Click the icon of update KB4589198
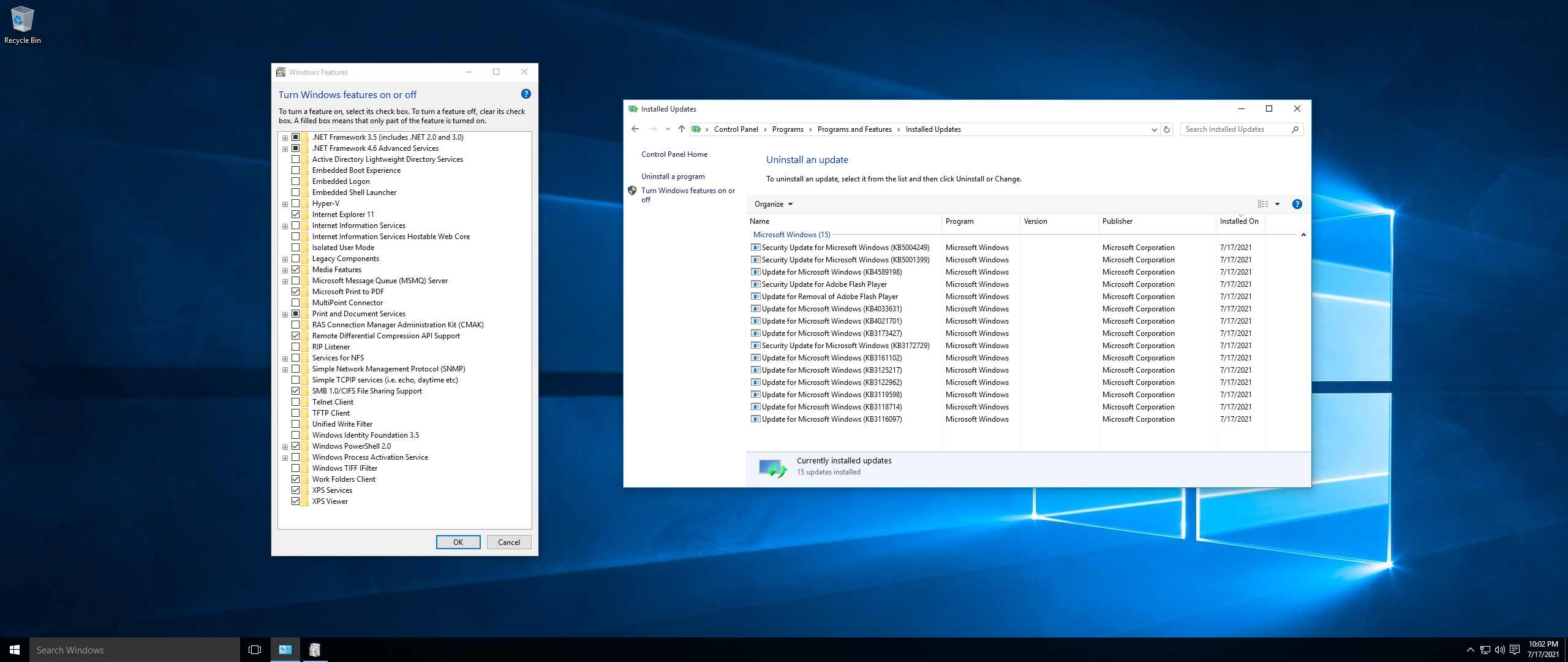 click(756, 272)
